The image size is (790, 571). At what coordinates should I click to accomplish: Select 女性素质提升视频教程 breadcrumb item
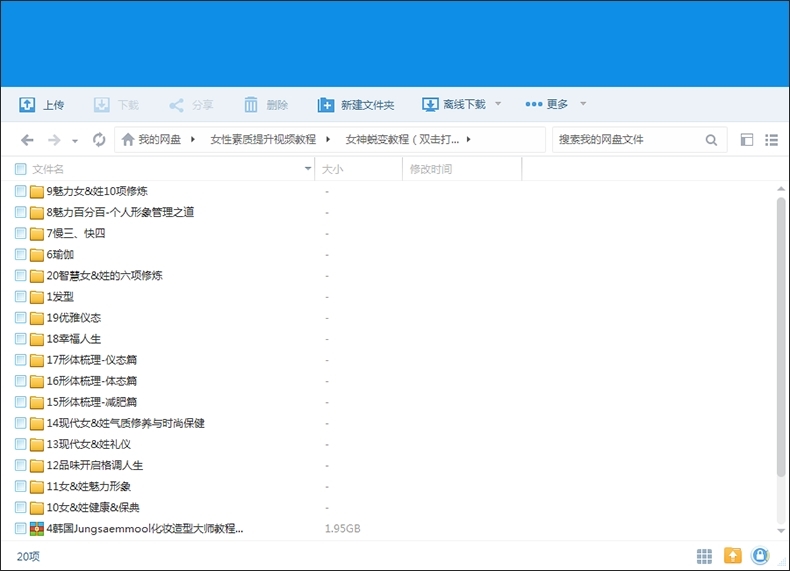tap(262, 140)
